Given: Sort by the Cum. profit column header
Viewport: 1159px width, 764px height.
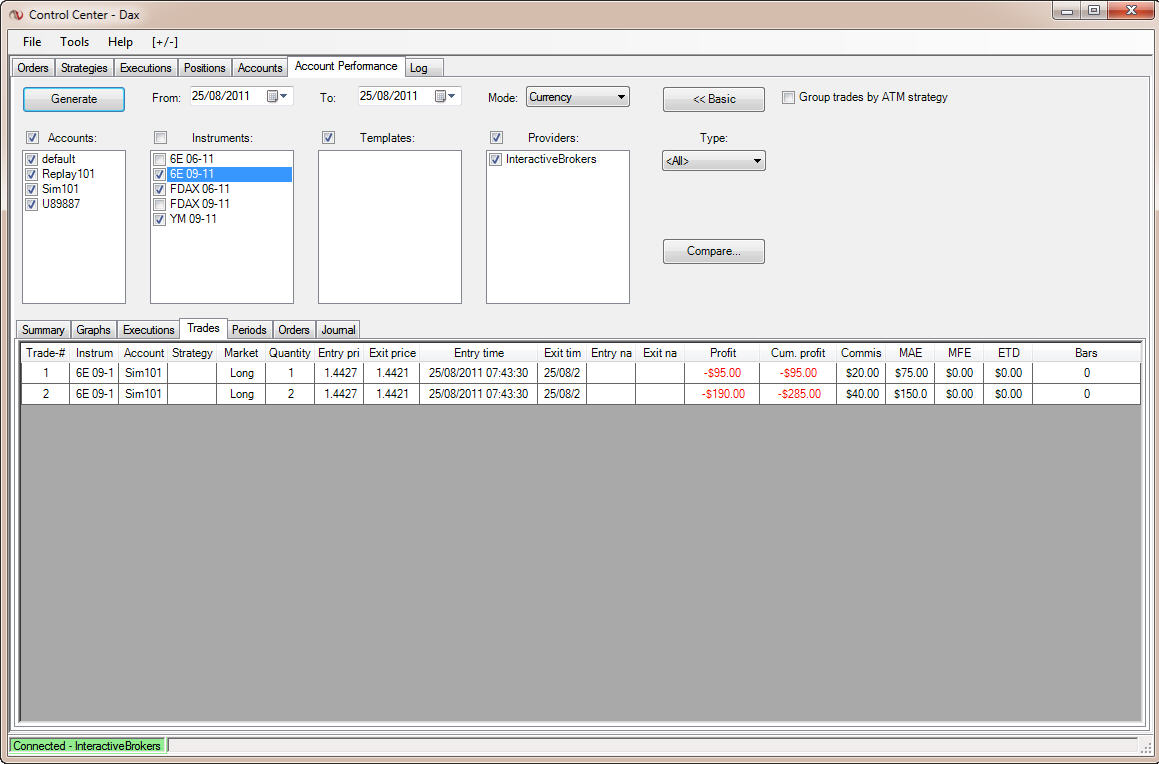Looking at the screenshot, I should pos(798,353).
